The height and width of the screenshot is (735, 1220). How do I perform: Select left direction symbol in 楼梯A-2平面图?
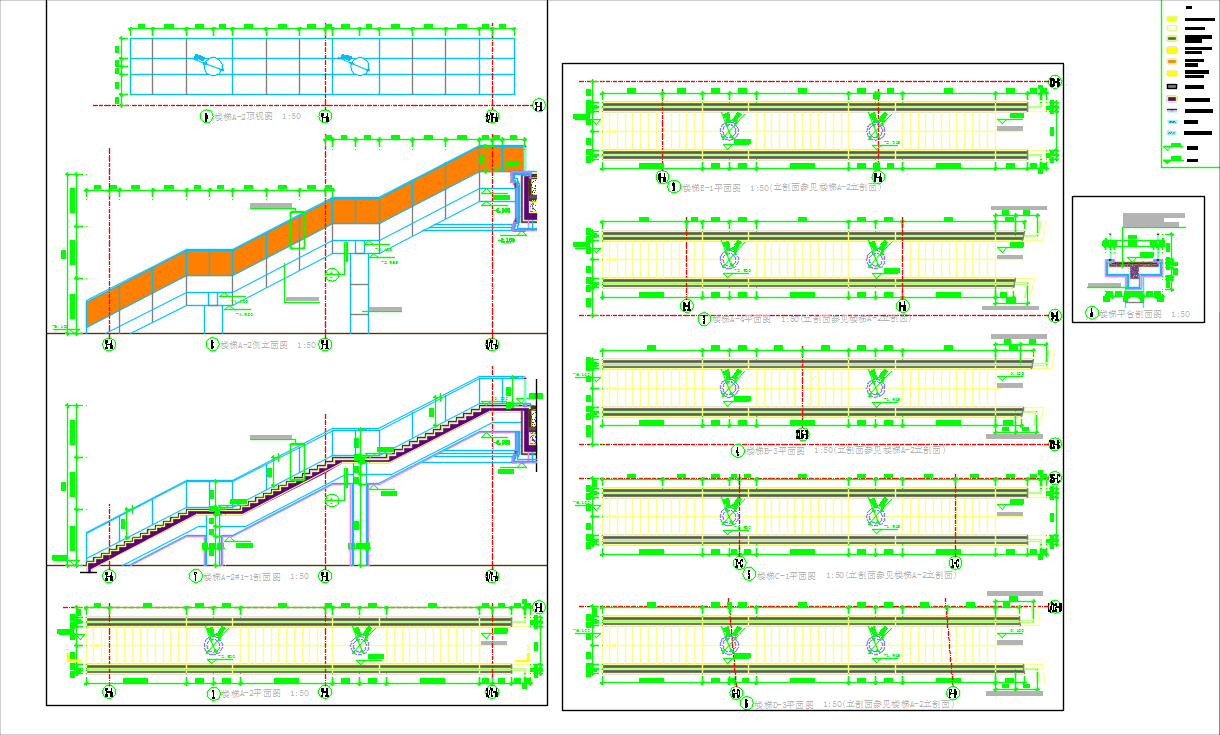click(214, 643)
